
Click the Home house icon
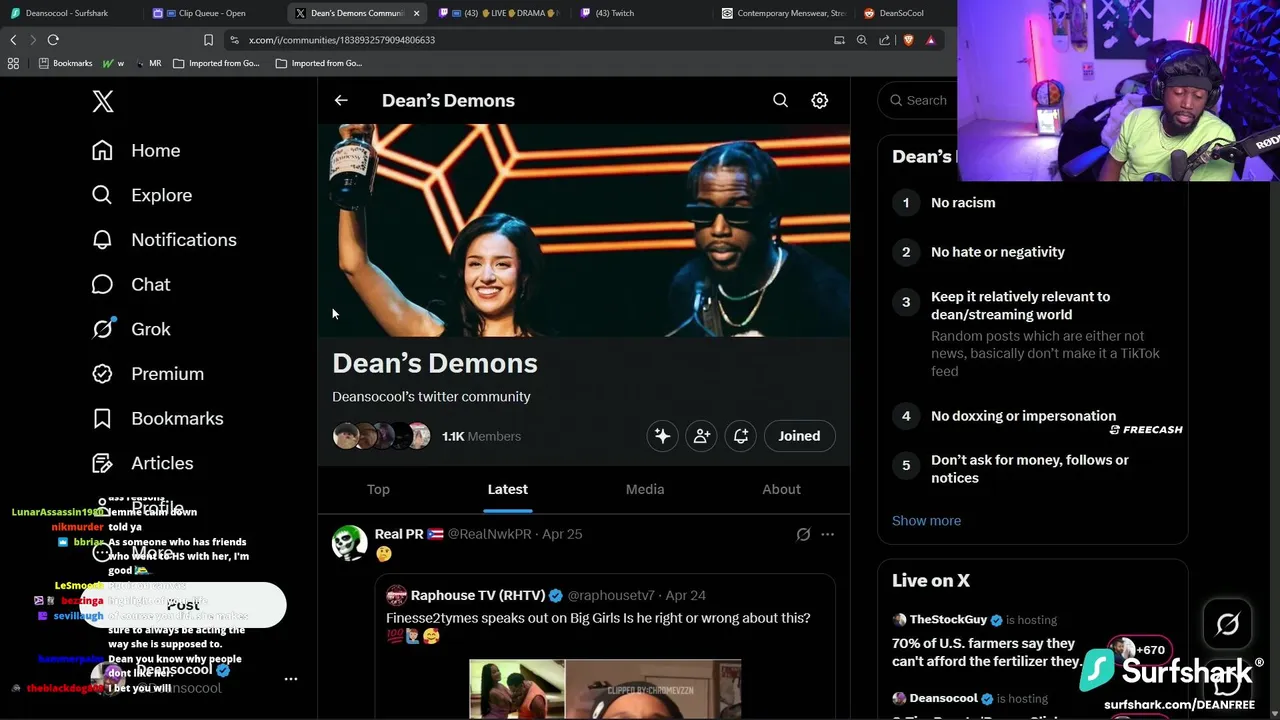[x=102, y=150]
